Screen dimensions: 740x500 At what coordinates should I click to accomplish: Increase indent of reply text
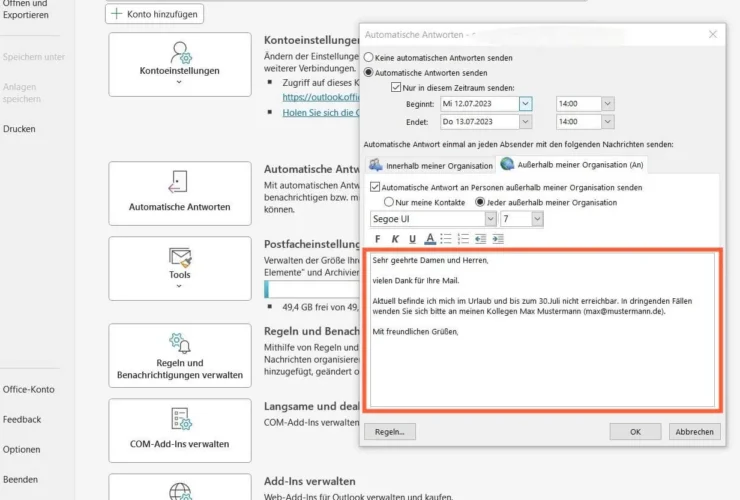pos(497,239)
